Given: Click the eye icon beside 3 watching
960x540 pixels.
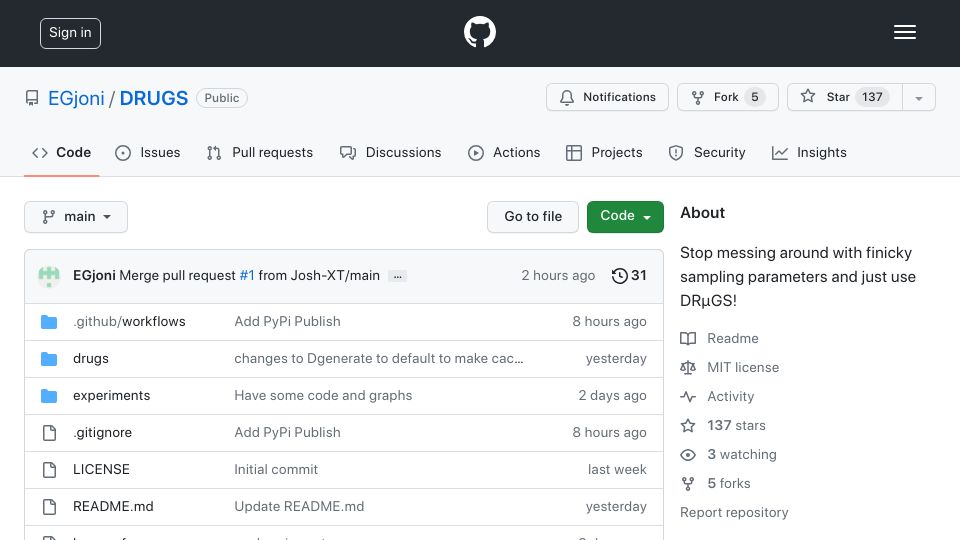Looking at the screenshot, I should coord(688,454).
